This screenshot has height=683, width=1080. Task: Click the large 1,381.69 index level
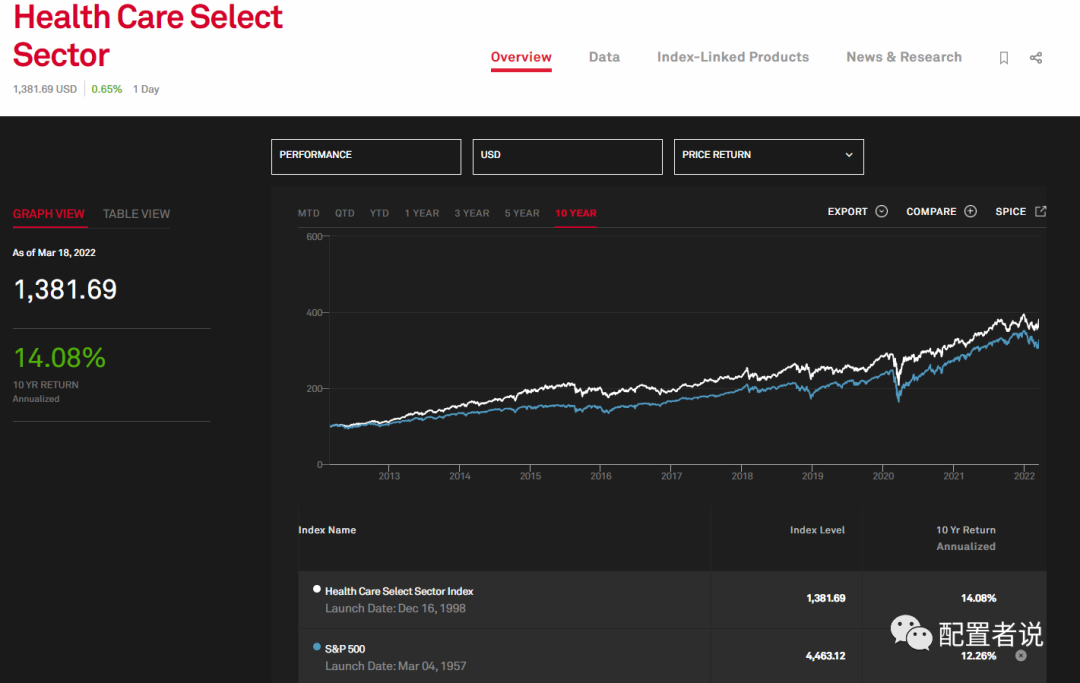pyautogui.click(x=65, y=290)
